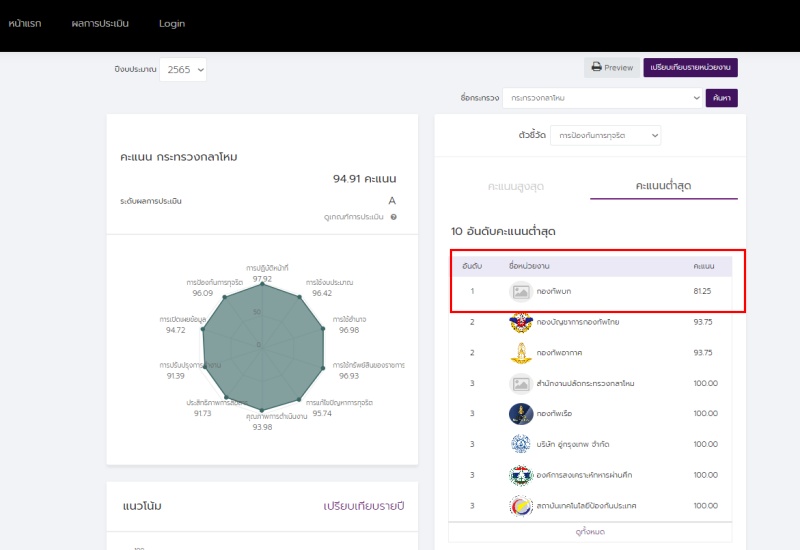Expand the ชื่อกระทรวง ministry dropdown

(602, 98)
